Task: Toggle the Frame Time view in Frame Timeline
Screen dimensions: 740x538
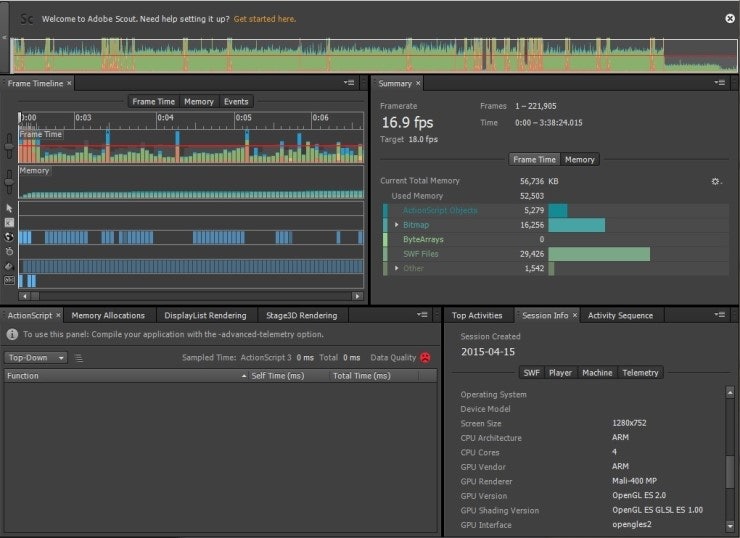Action: (x=153, y=101)
